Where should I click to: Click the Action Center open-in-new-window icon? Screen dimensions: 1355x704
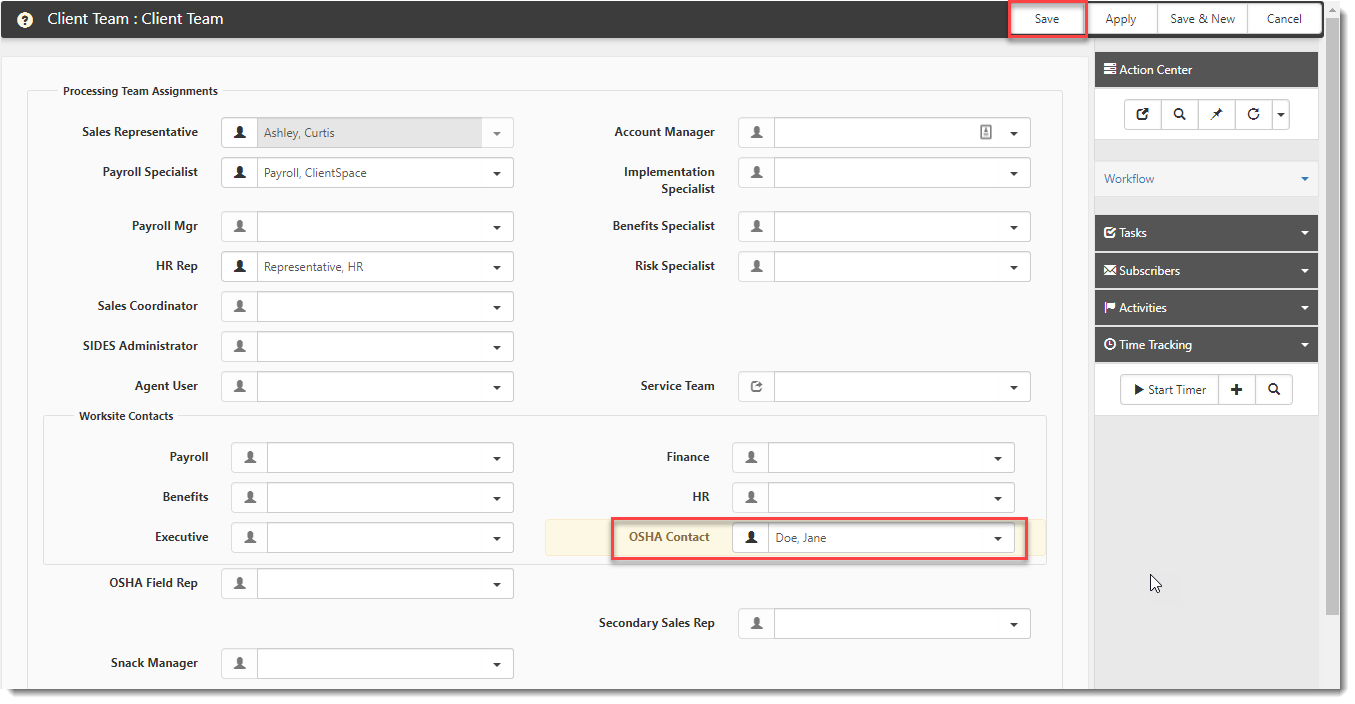pos(1142,115)
